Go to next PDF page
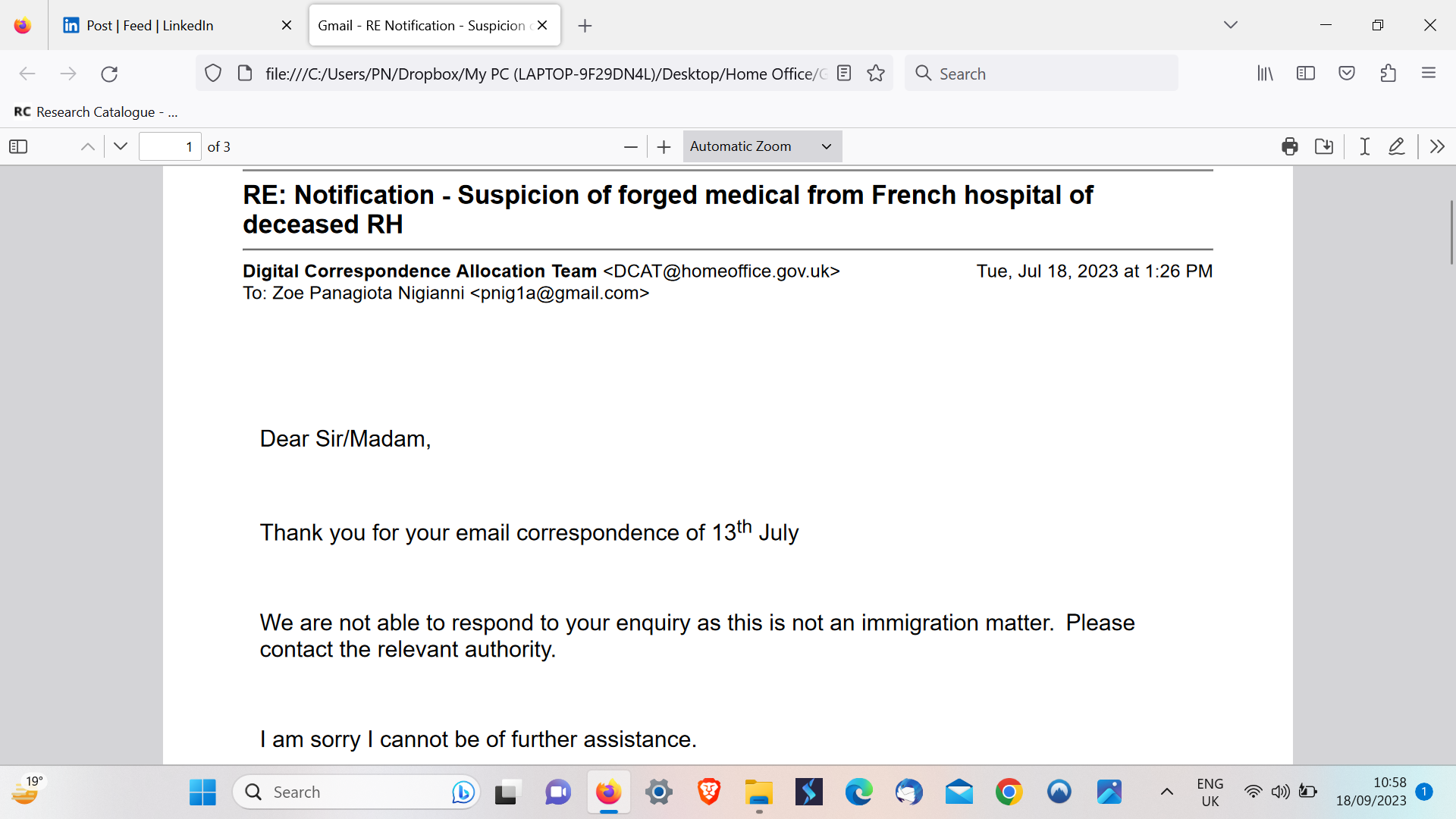Image resolution: width=1456 pixels, height=819 pixels. [x=121, y=146]
